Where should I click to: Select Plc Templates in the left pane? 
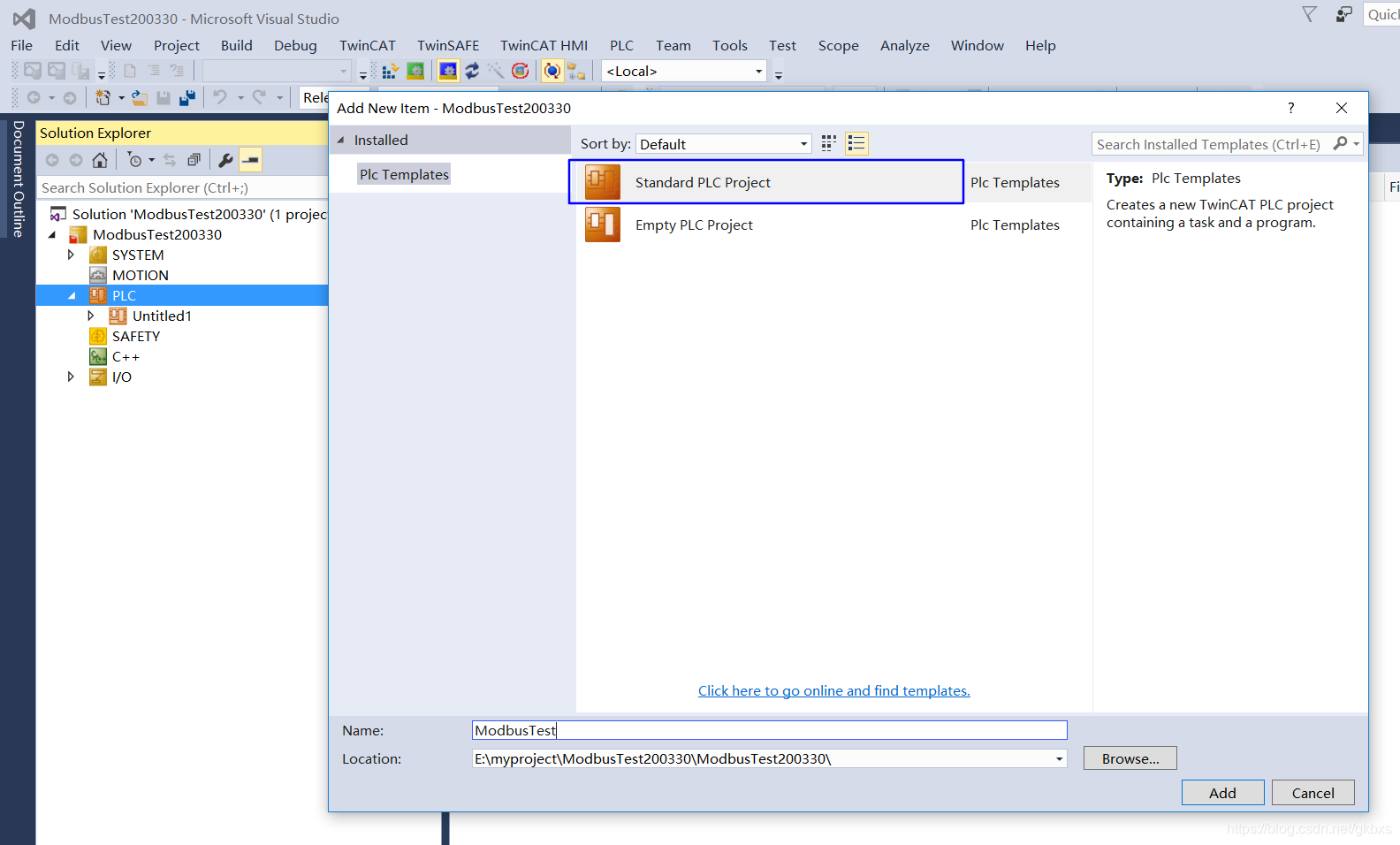coord(404,174)
